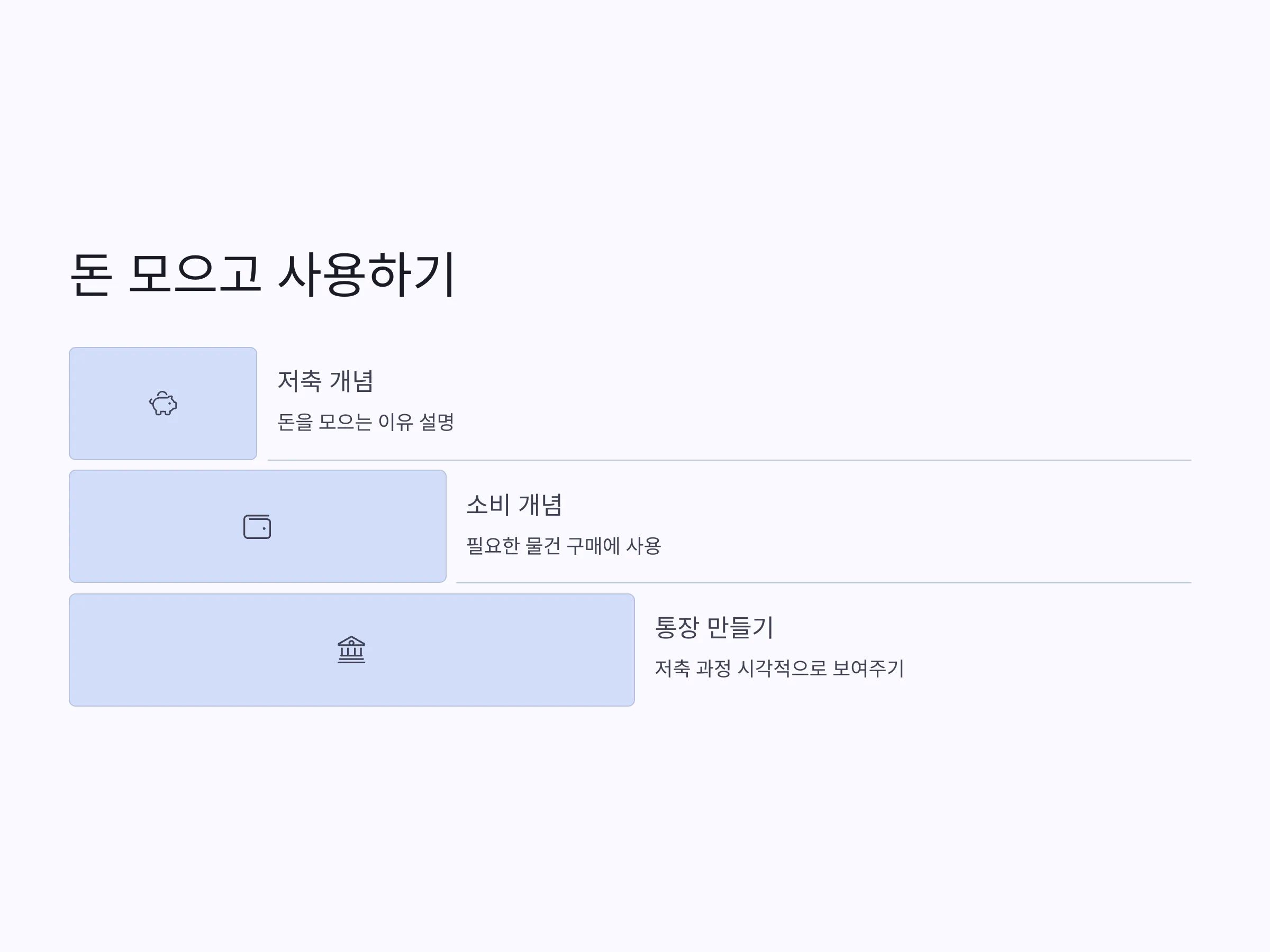Click the 소비 개념 heading
This screenshot has width=1270, height=952.
pyautogui.click(x=514, y=505)
